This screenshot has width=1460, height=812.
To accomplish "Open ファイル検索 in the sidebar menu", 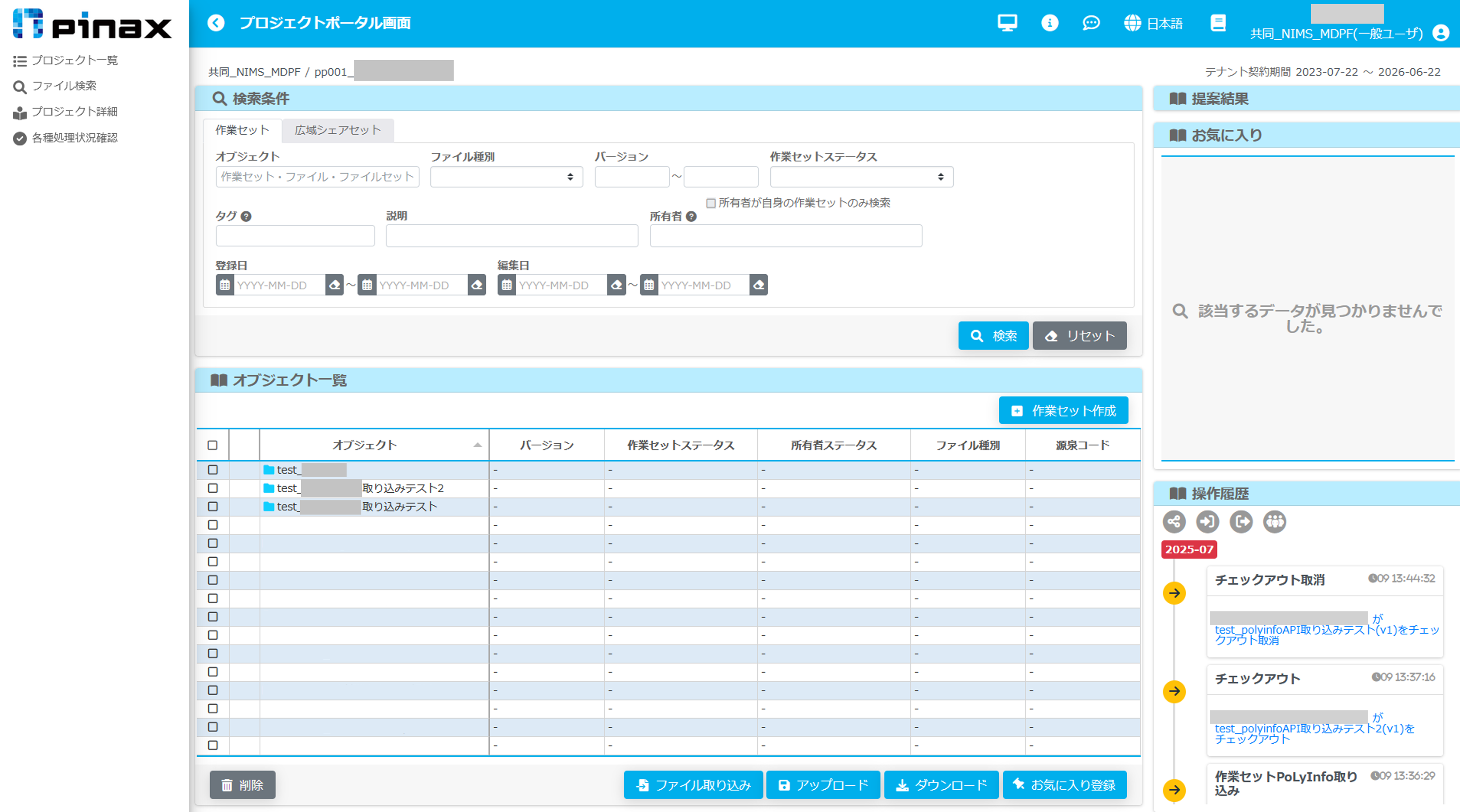I will pos(63,86).
